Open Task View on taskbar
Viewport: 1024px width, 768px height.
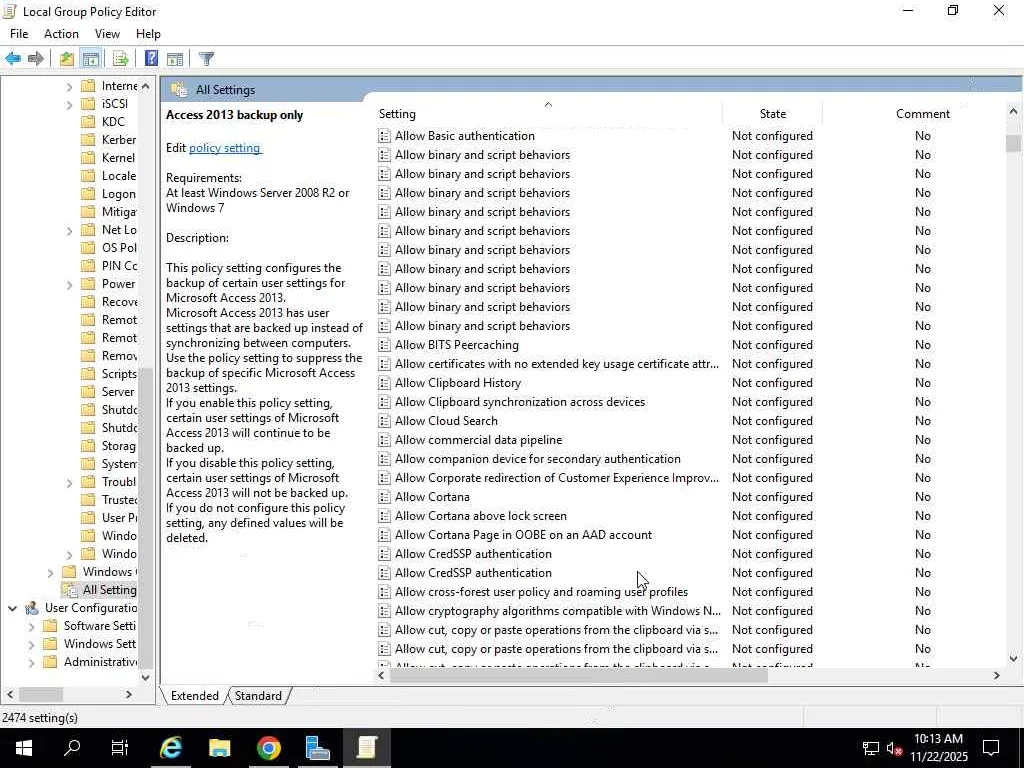point(120,748)
